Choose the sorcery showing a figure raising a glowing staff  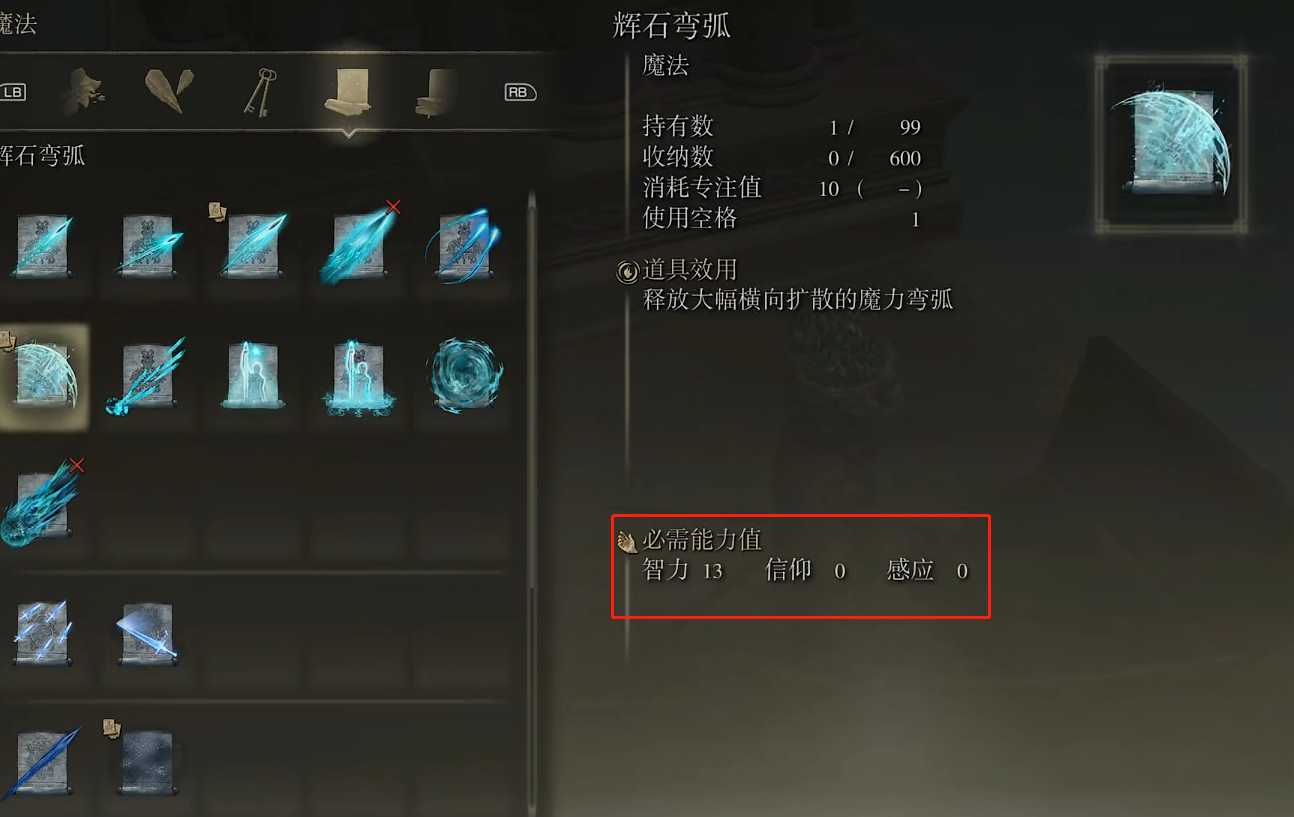click(252, 375)
